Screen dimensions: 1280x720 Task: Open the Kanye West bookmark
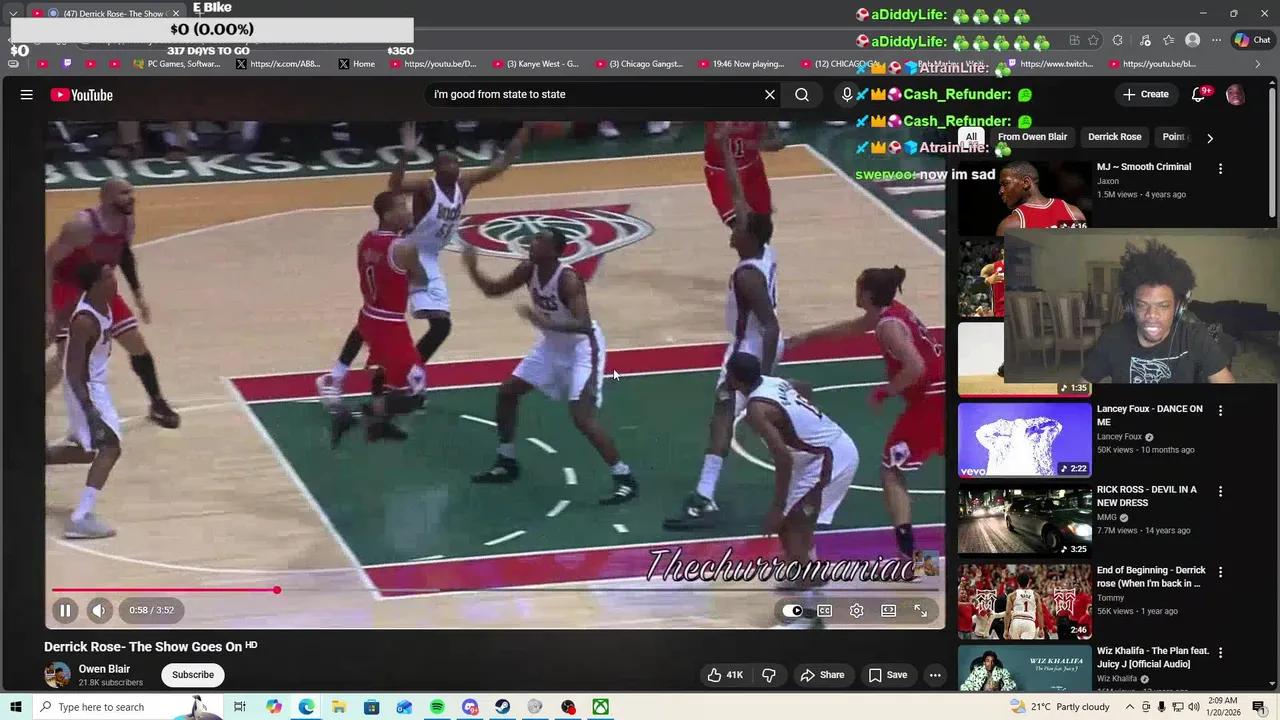(536, 64)
